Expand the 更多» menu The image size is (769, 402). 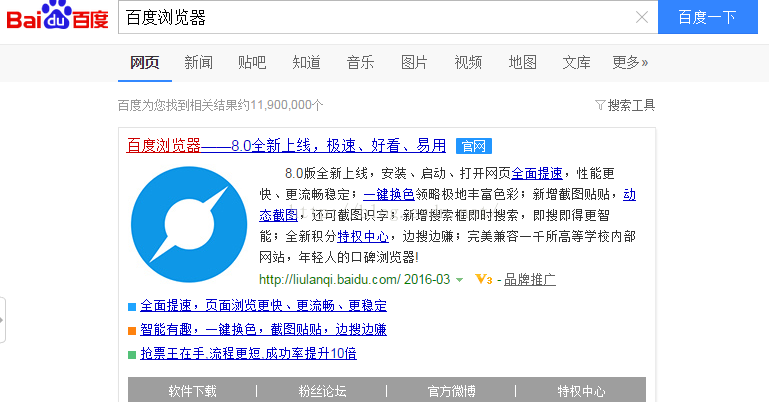tap(630, 63)
